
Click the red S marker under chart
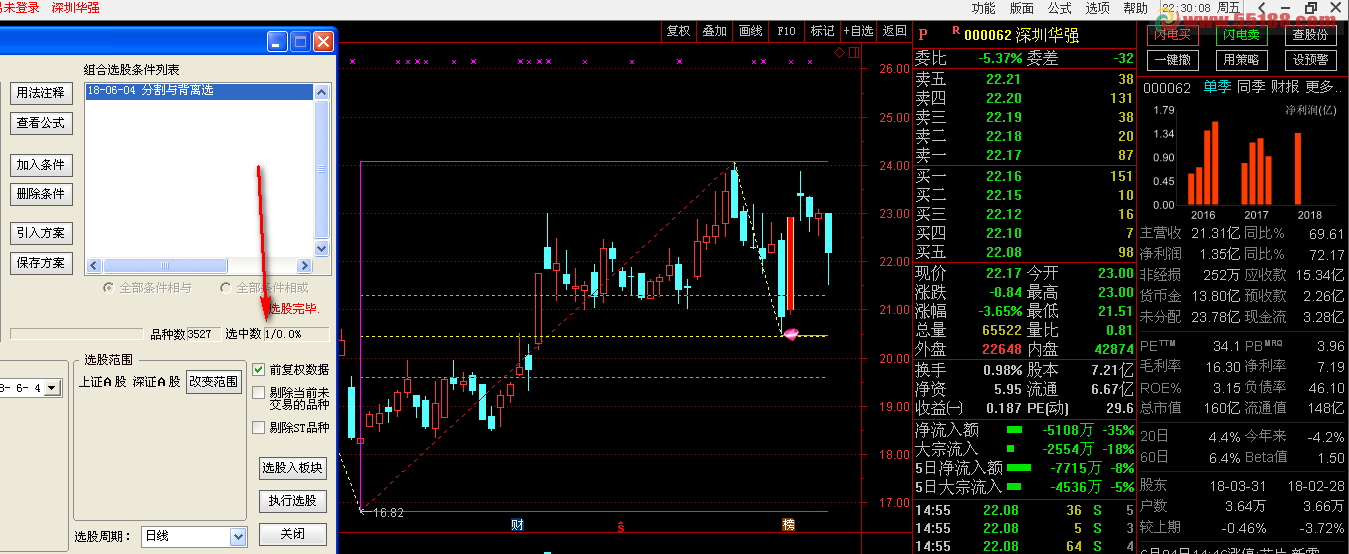621,525
